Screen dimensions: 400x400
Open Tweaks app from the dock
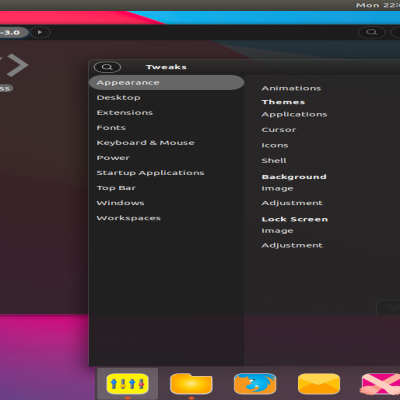127,384
